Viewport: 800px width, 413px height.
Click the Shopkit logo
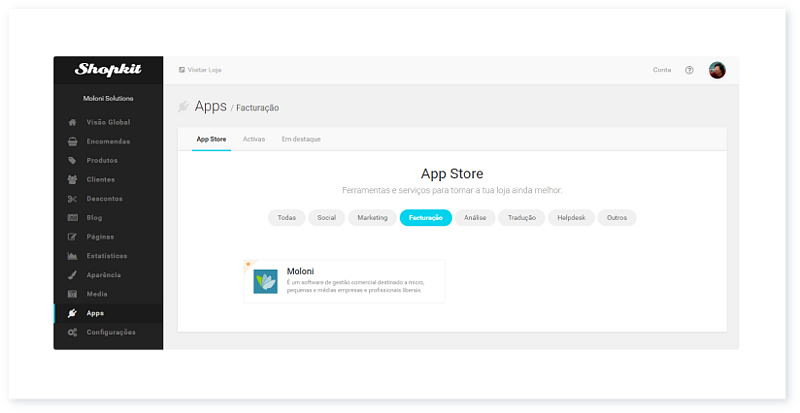point(108,69)
